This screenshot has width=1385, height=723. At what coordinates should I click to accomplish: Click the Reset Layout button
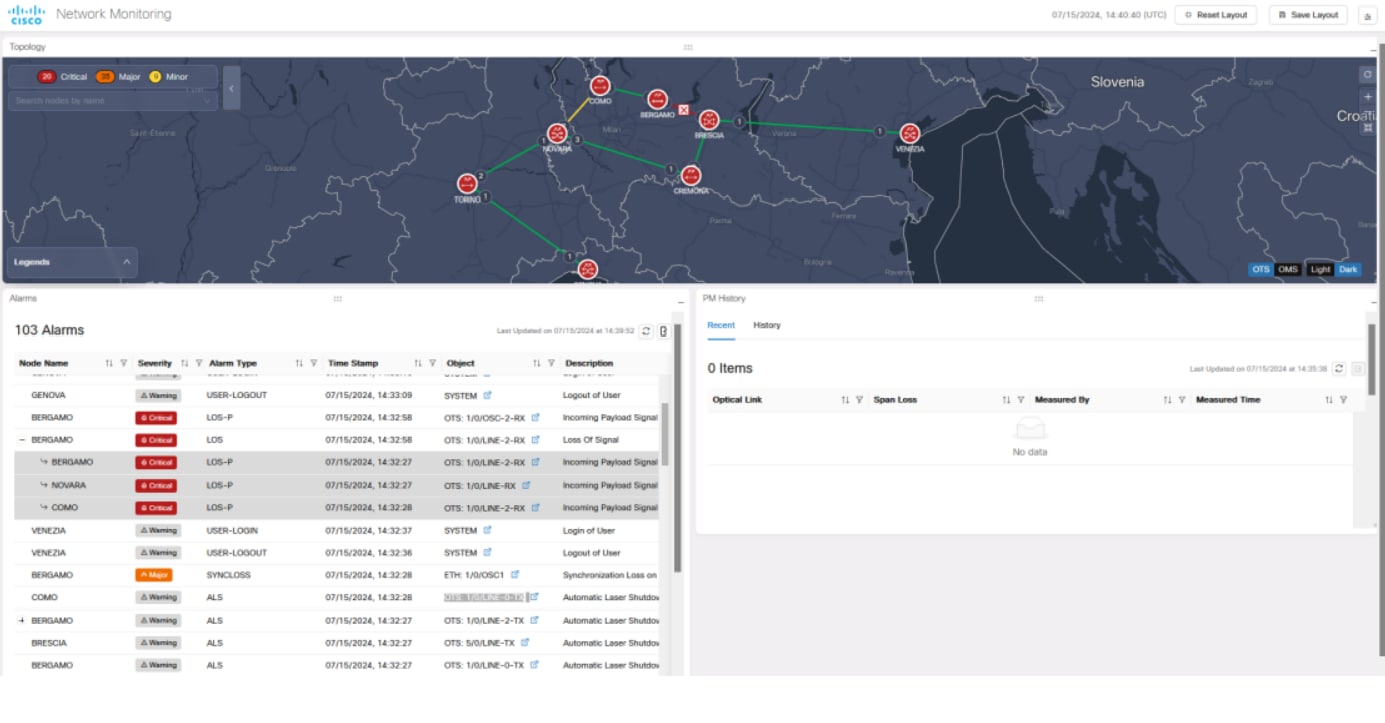pyautogui.click(x=1215, y=15)
